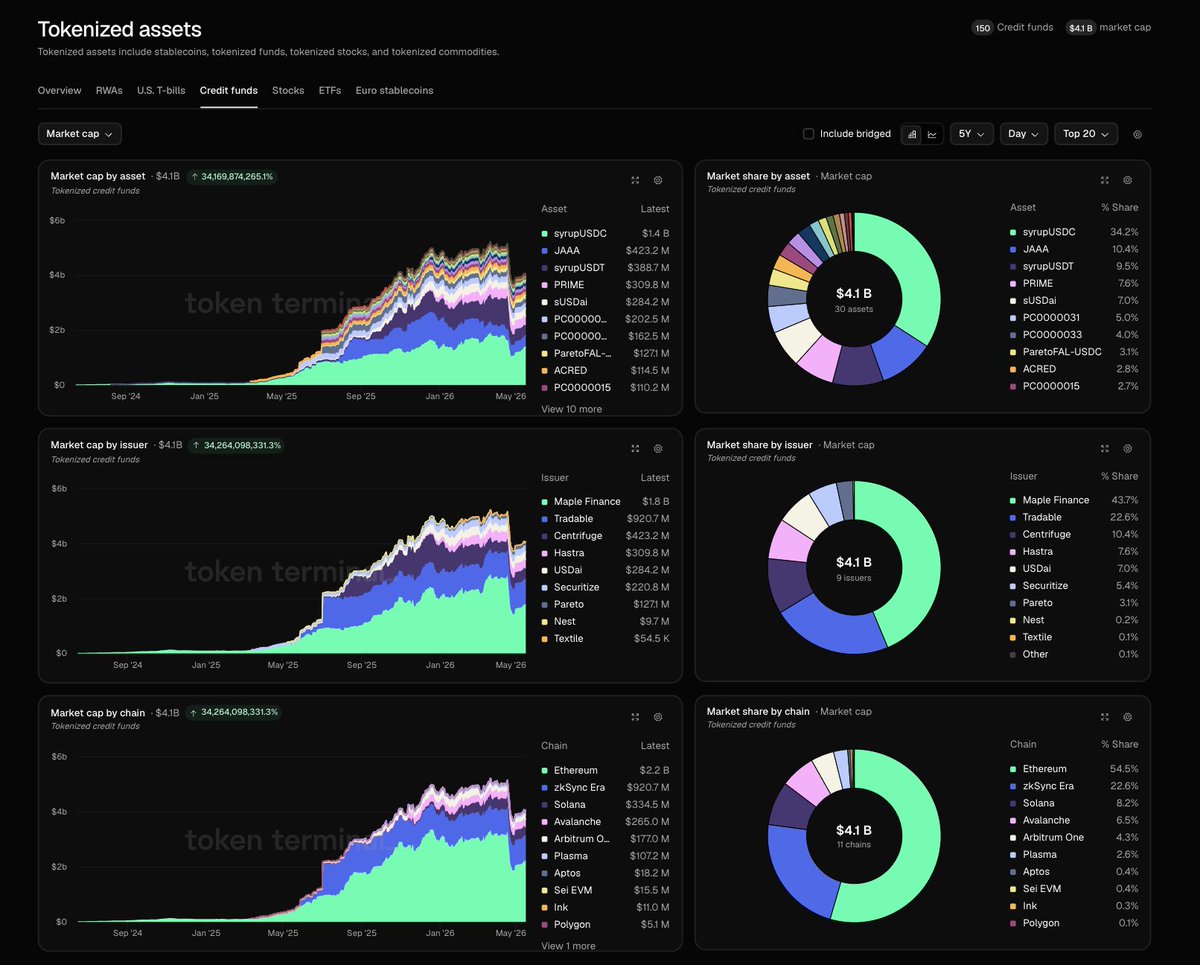Select PRIME row in Market cap by asset

coord(605,285)
